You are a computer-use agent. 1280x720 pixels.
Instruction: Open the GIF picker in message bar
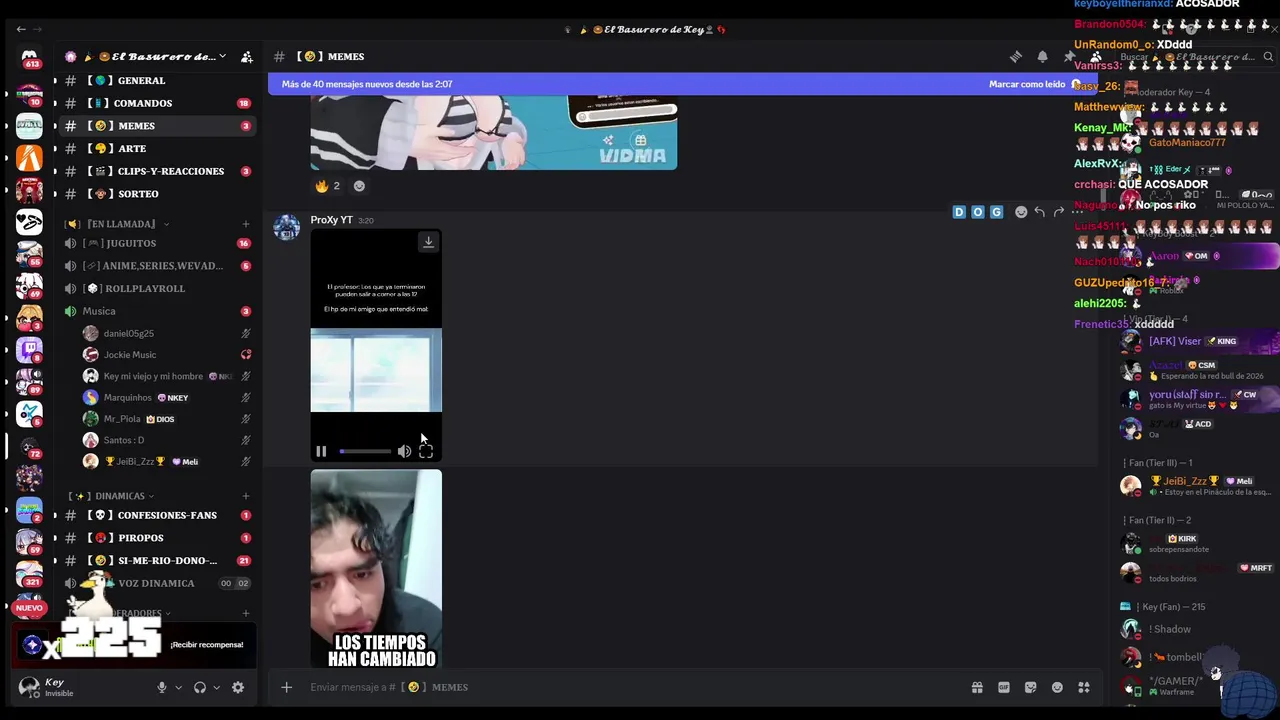(x=1004, y=687)
